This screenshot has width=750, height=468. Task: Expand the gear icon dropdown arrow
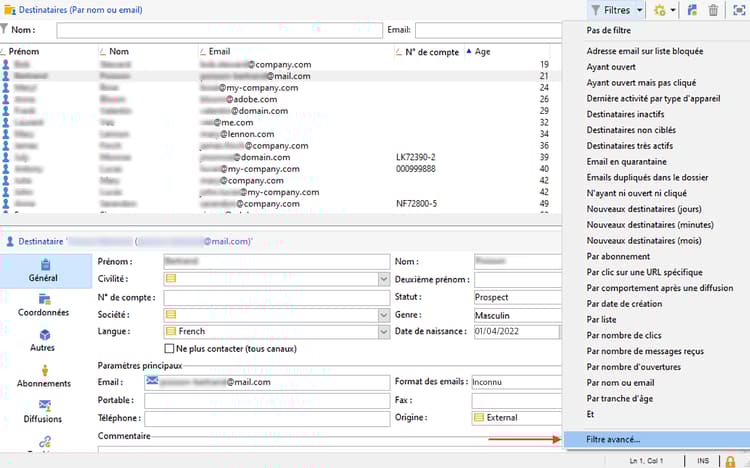pyautogui.click(x=673, y=10)
